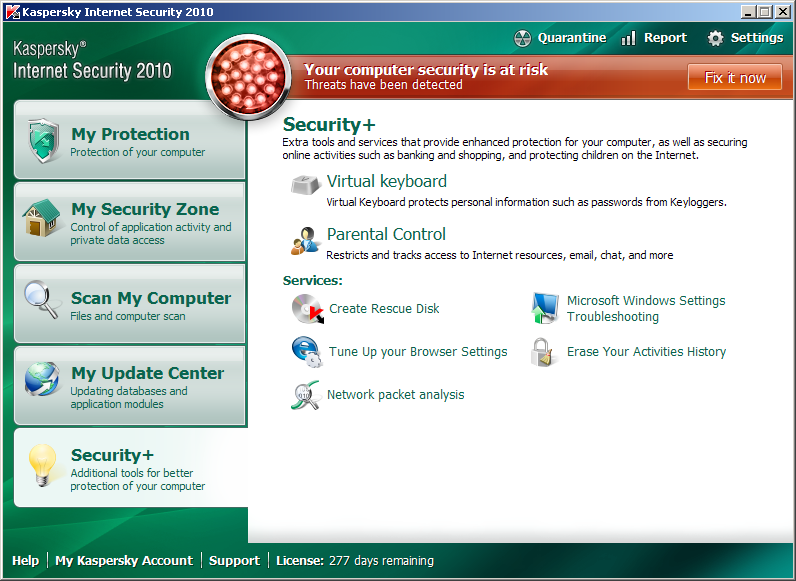
Task: Click the My Security Zone house icon
Action: [x=42, y=218]
